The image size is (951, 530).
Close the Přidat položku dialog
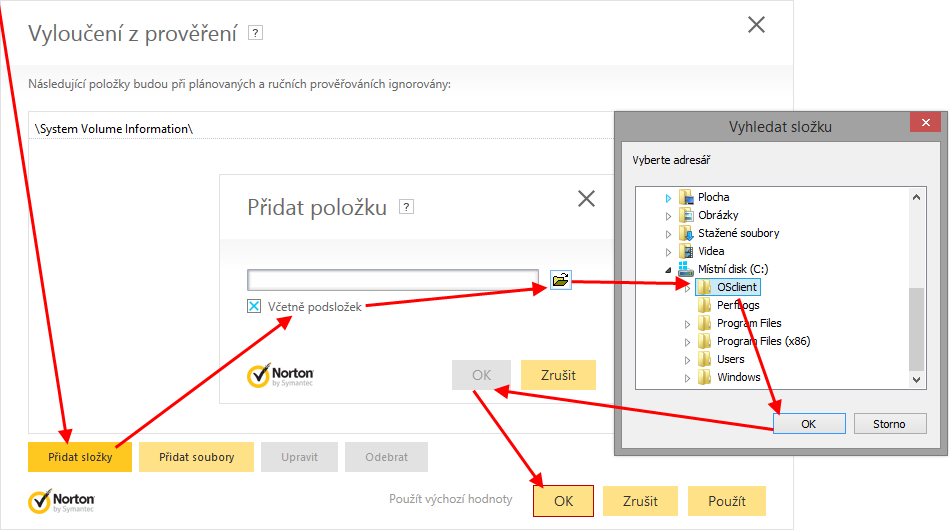tap(586, 198)
